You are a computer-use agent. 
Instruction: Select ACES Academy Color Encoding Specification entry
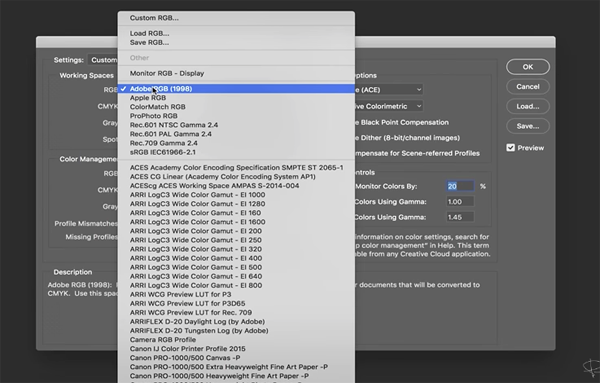click(236, 168)
